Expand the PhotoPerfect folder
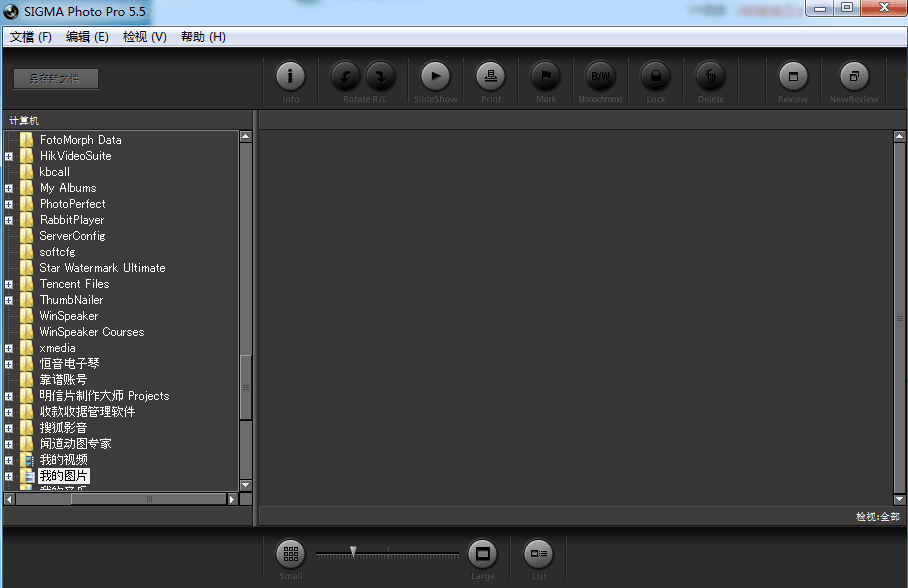The height and width of the screenshot is (588, 908). tap(9, 204)
